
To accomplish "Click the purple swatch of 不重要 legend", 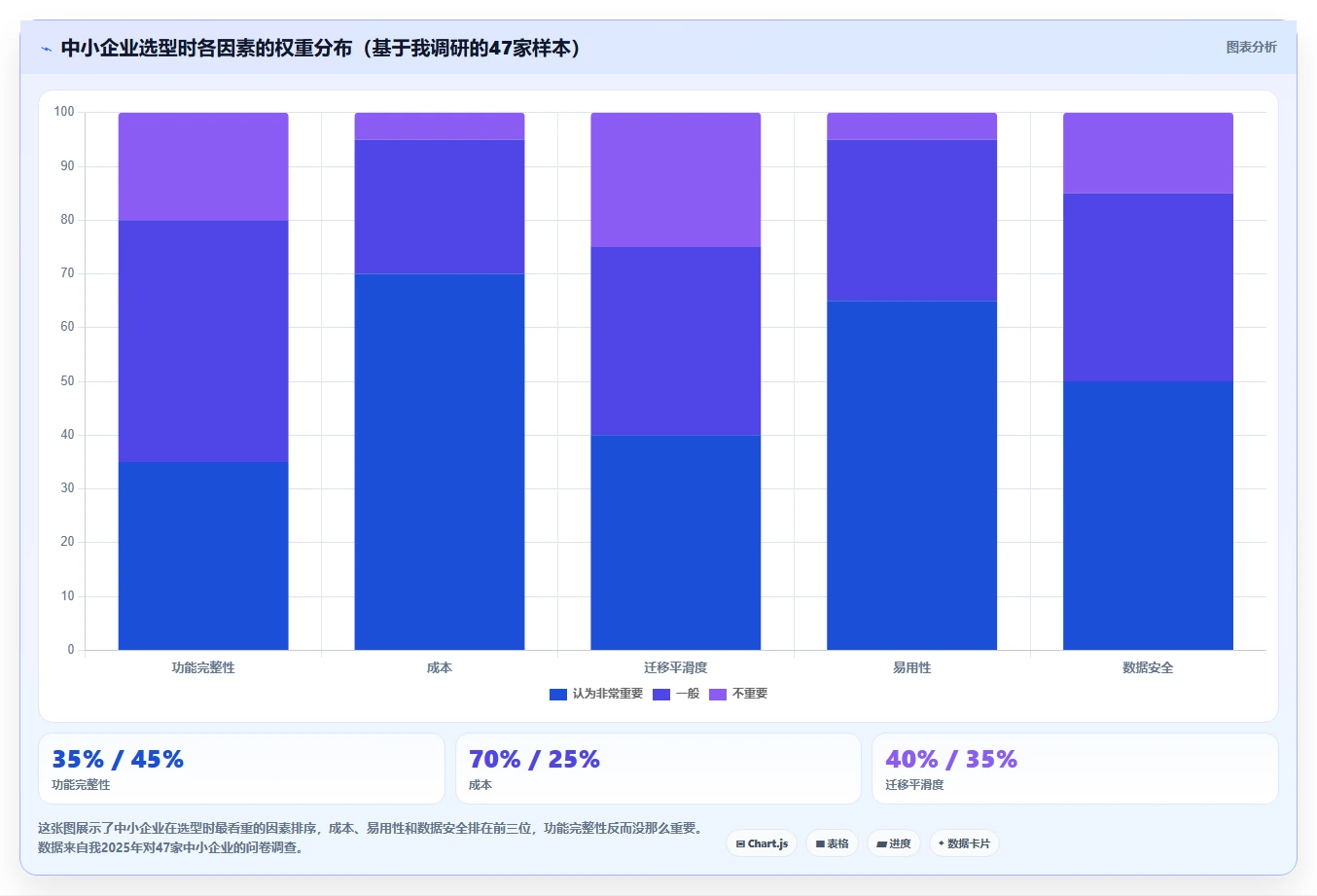I will (718, 694).
